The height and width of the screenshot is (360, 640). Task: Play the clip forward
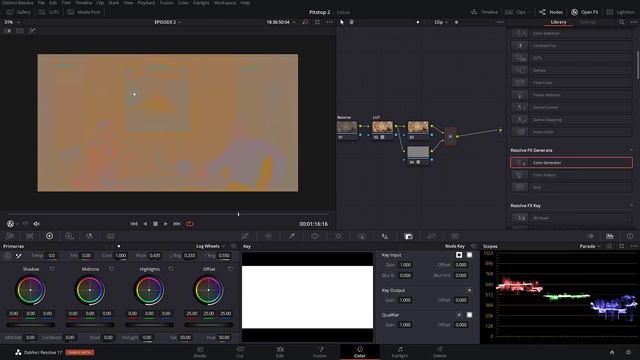coord(166,224)
